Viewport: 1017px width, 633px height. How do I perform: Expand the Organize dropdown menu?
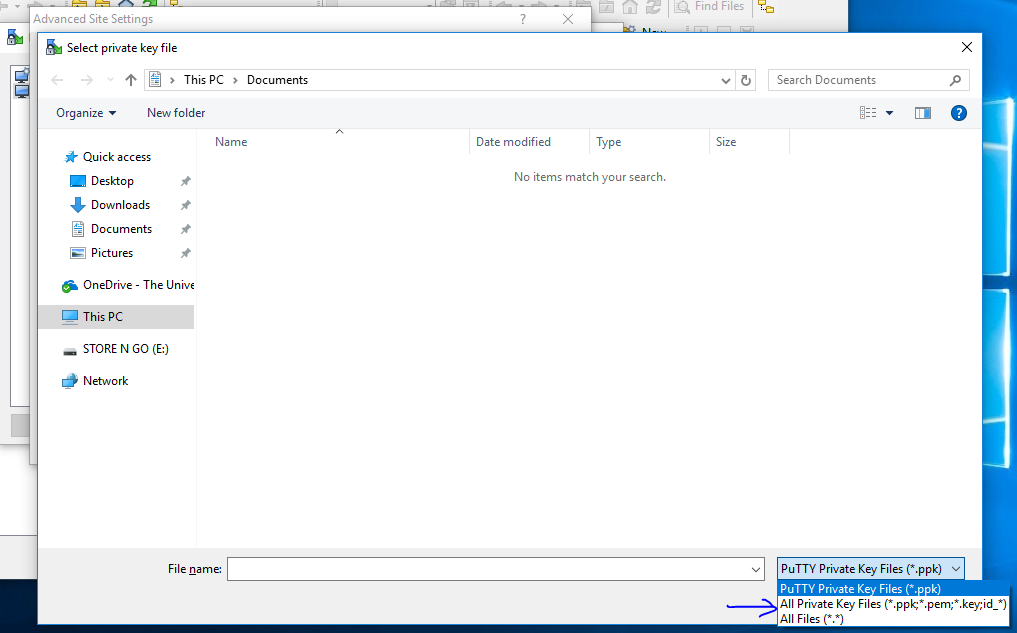tap(86, 113)
